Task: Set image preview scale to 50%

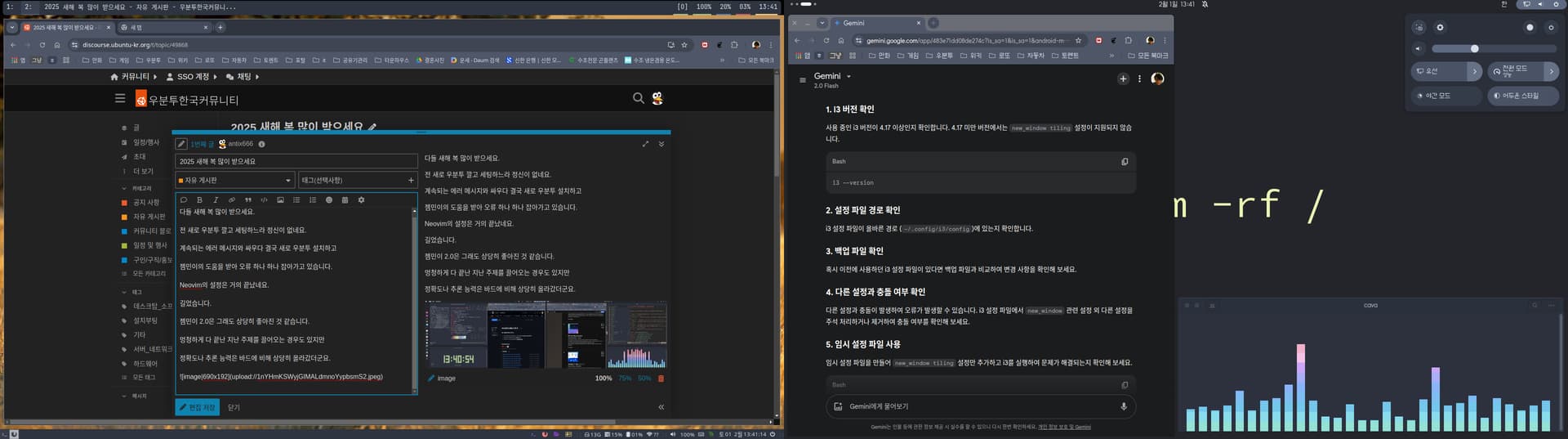Action: pos(644,379)
